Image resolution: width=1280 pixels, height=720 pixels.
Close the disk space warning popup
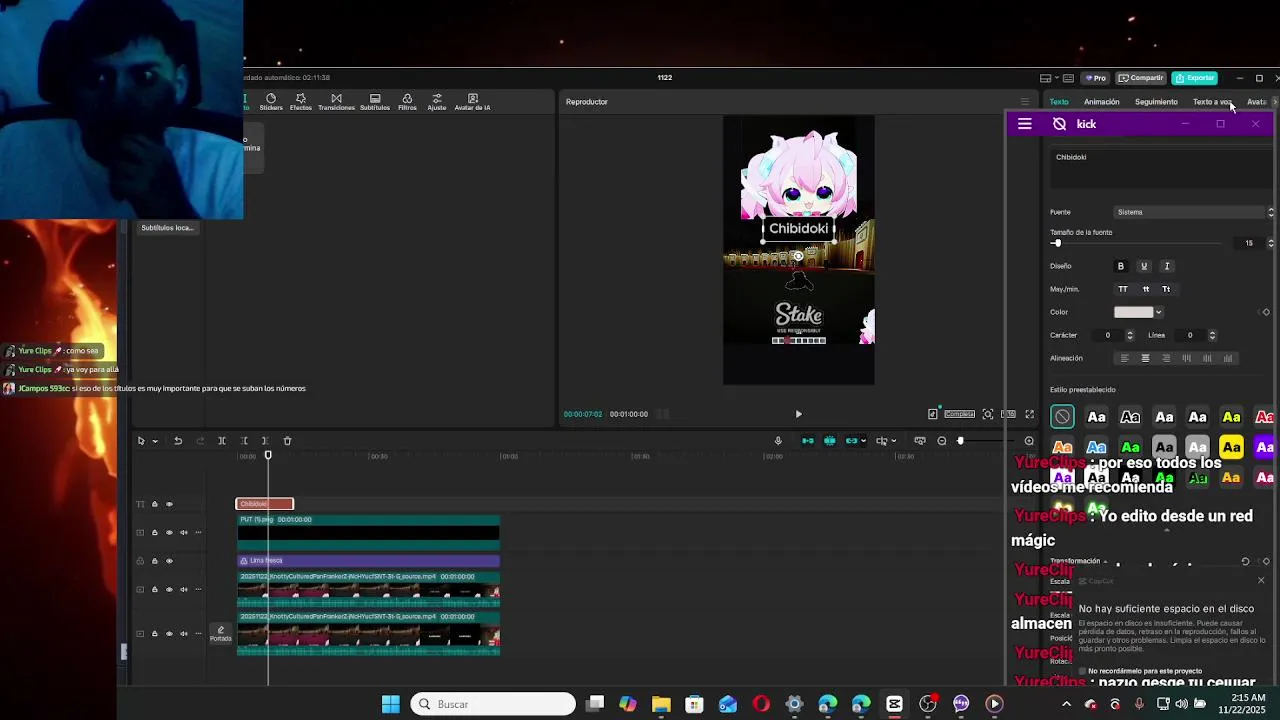click(1261, 581)
